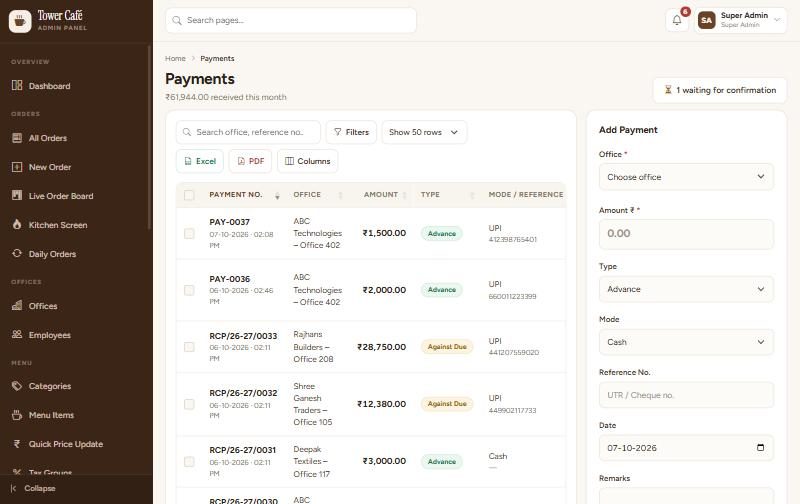Open All Orders in the sidebar
The height and width of the screenshot is (504, 800).
tap(47, 138)
